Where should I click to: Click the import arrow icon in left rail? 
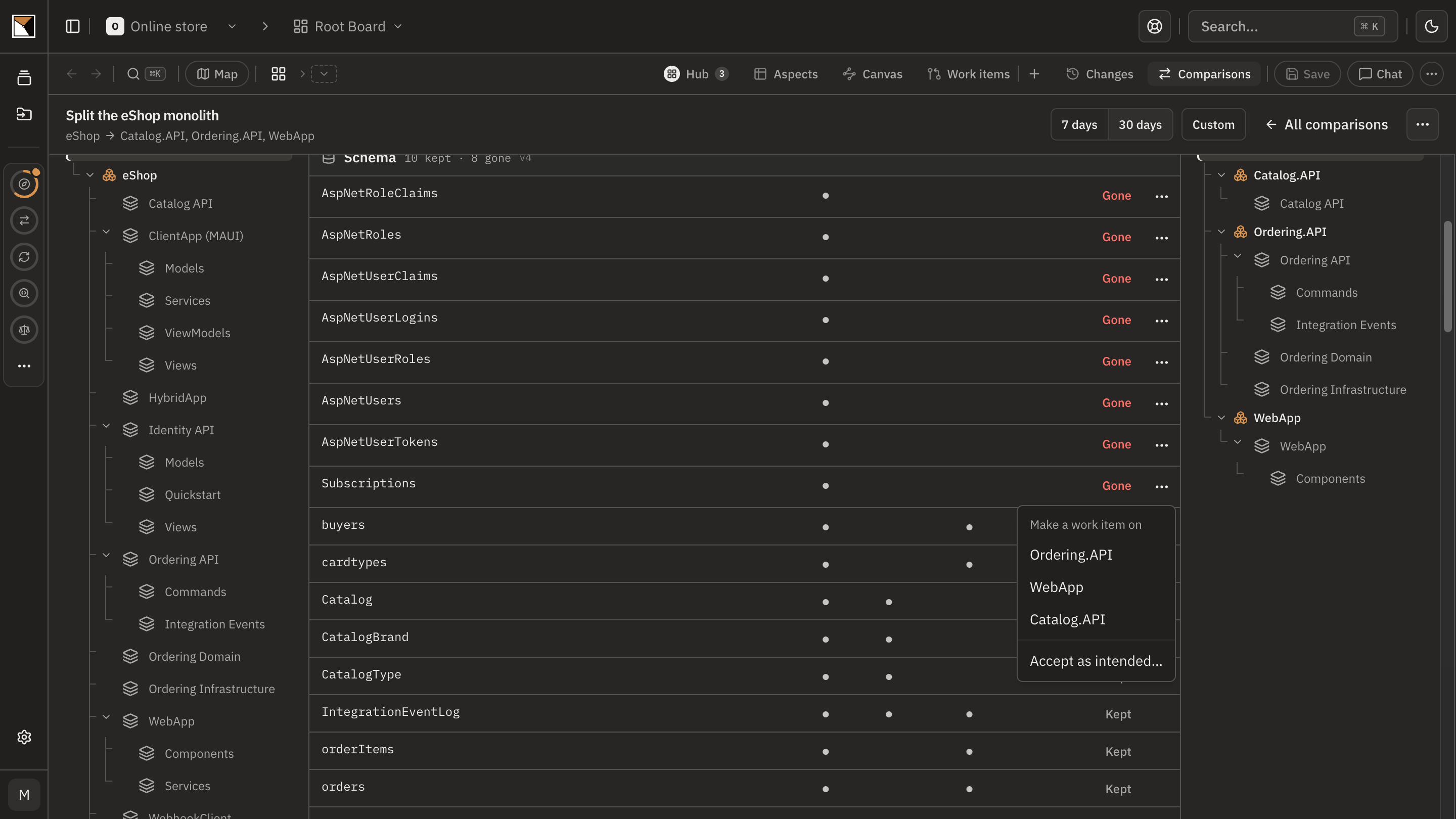[24, 114]
